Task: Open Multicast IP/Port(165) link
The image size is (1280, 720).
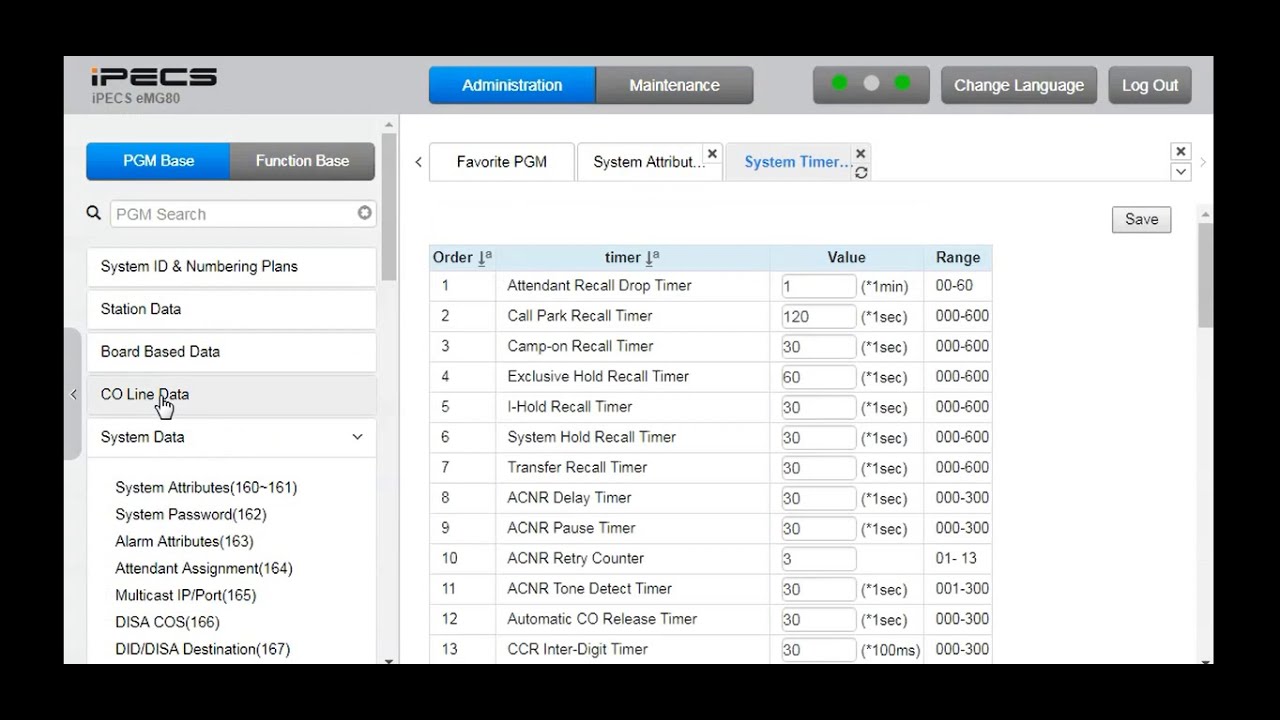Action: pyautogui.click(x=186, y=596)
